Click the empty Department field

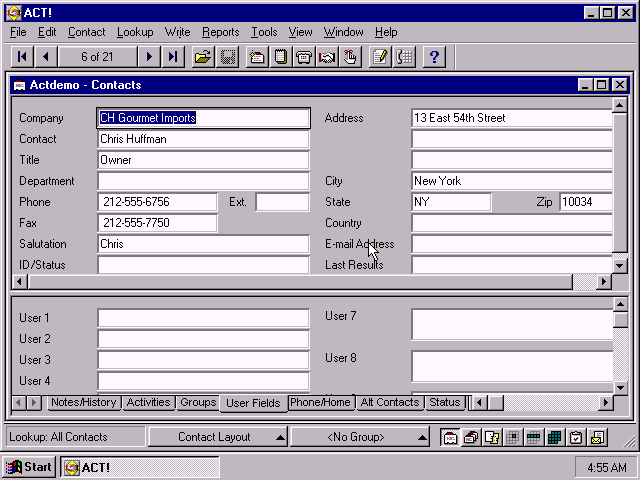[204, 181]
